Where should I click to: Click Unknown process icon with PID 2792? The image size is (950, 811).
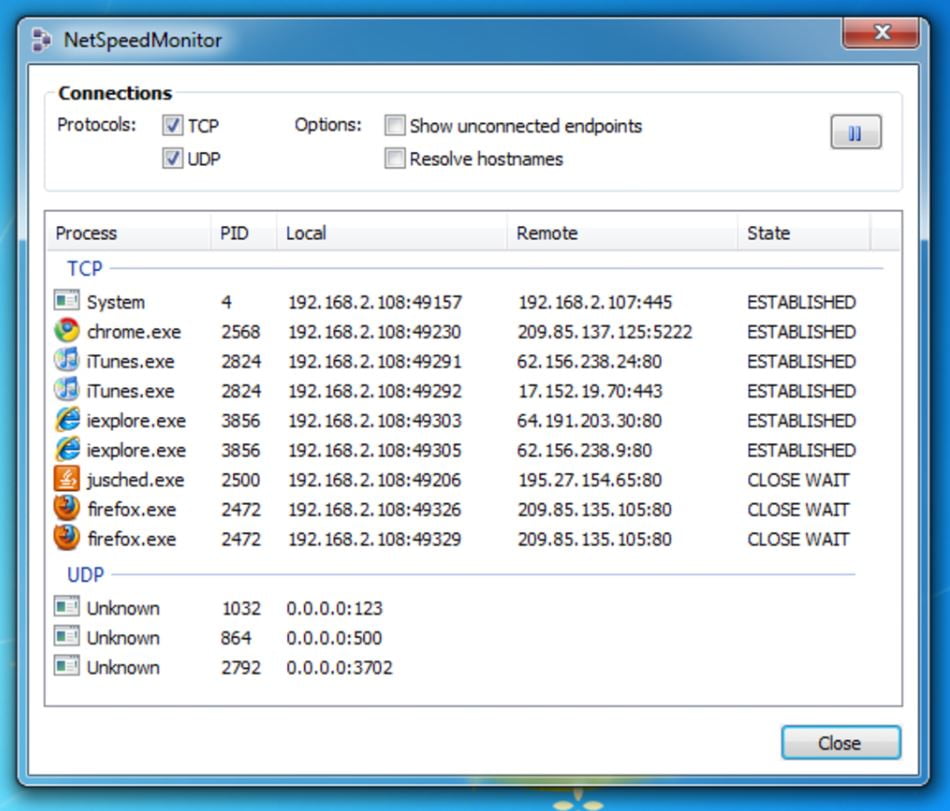[x=66, y=666]
